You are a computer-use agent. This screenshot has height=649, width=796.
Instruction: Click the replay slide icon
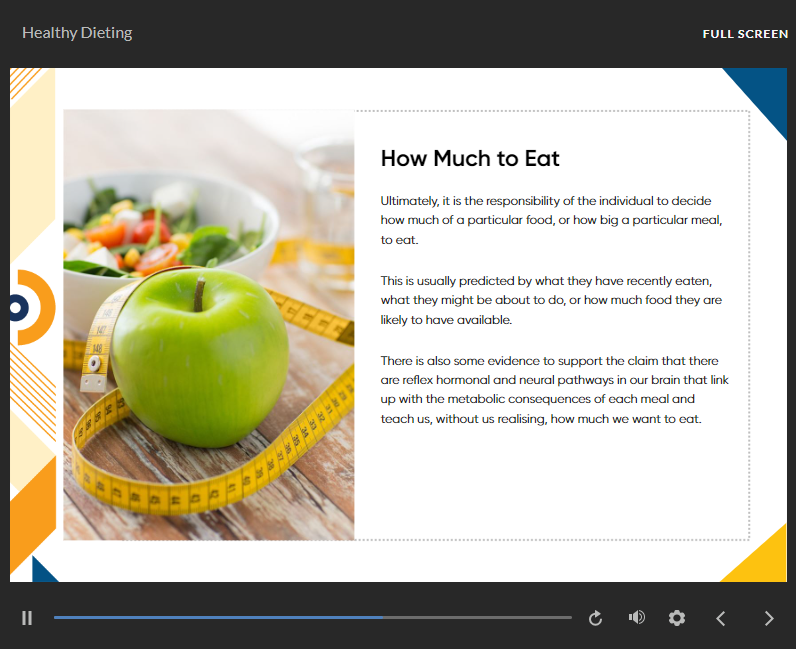coord(595,618)
